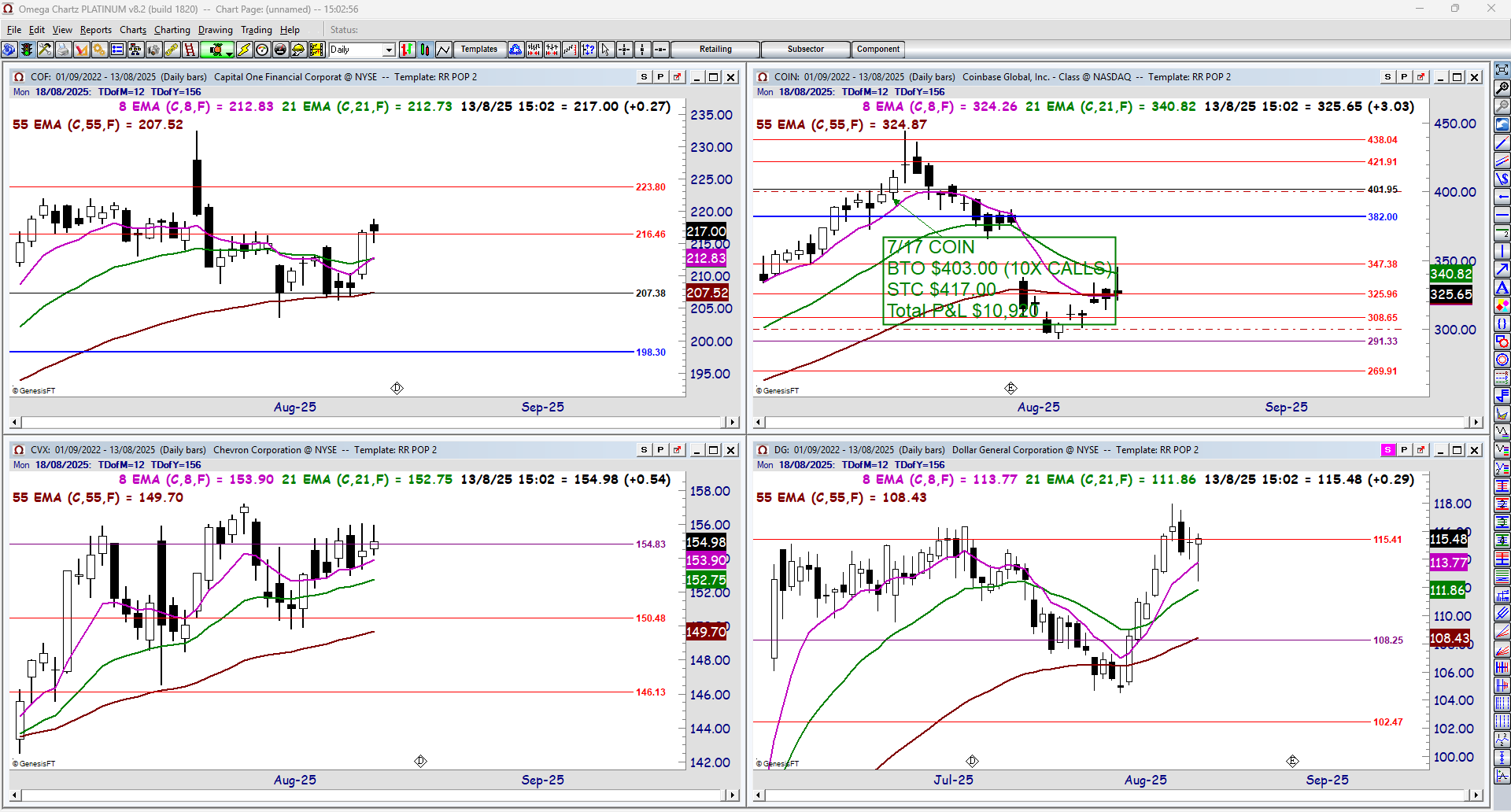Click the 198.30 price level label on COF
This screenshot has width=1511, height=812.
click(651, 352)
